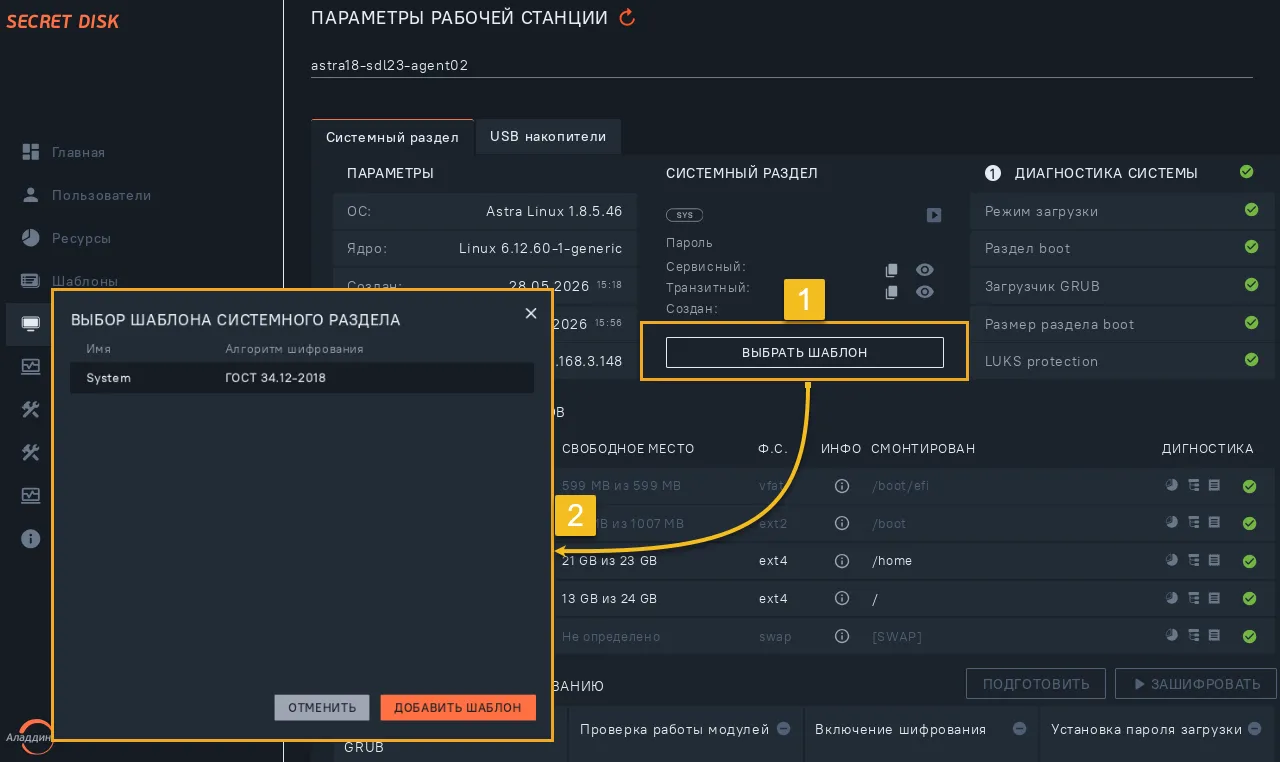The height and width of the screenshot is (762, 1280).
Task: Open the tree diagnostic icon for [SWAP]
Action: point(1194,635)
